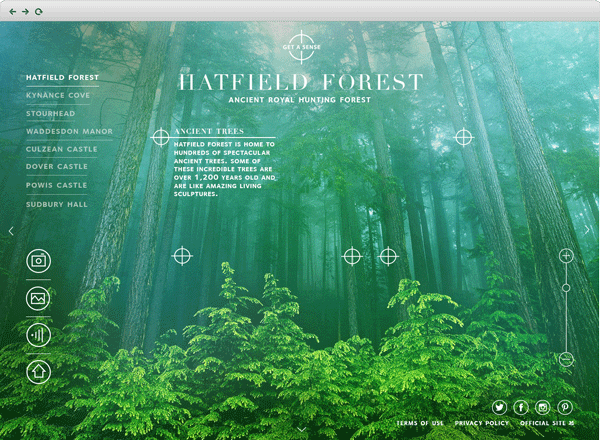Select Kynance Cove in the location menu
The width and height of the screenshot is (600, 440).
[x=58, y=95]
